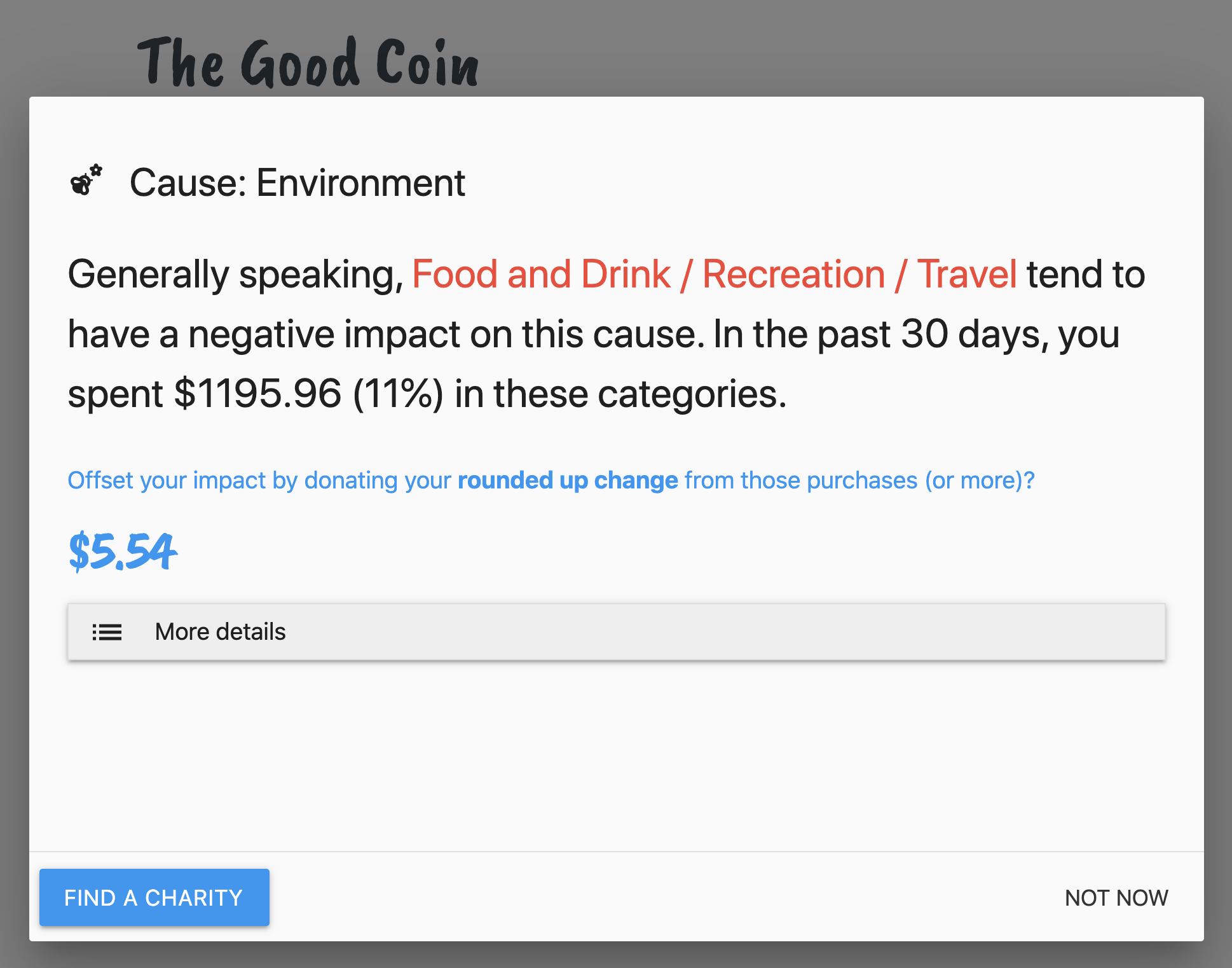Click the red Recreation category text
The height and width of the screenshot is (968, 1232).
point(794,275)
